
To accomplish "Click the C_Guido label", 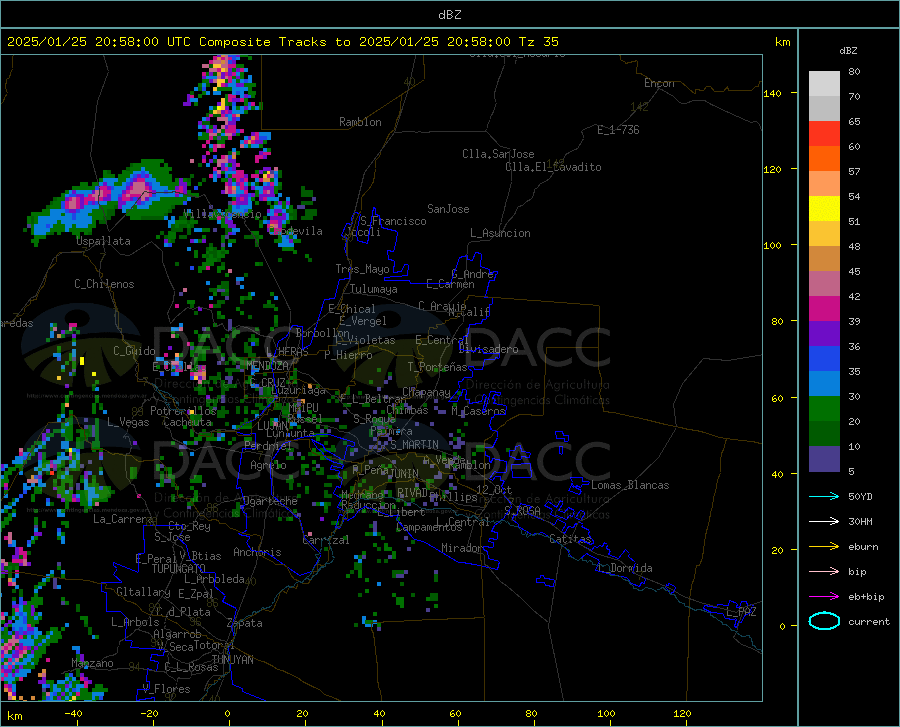I will tap(134, 351).
